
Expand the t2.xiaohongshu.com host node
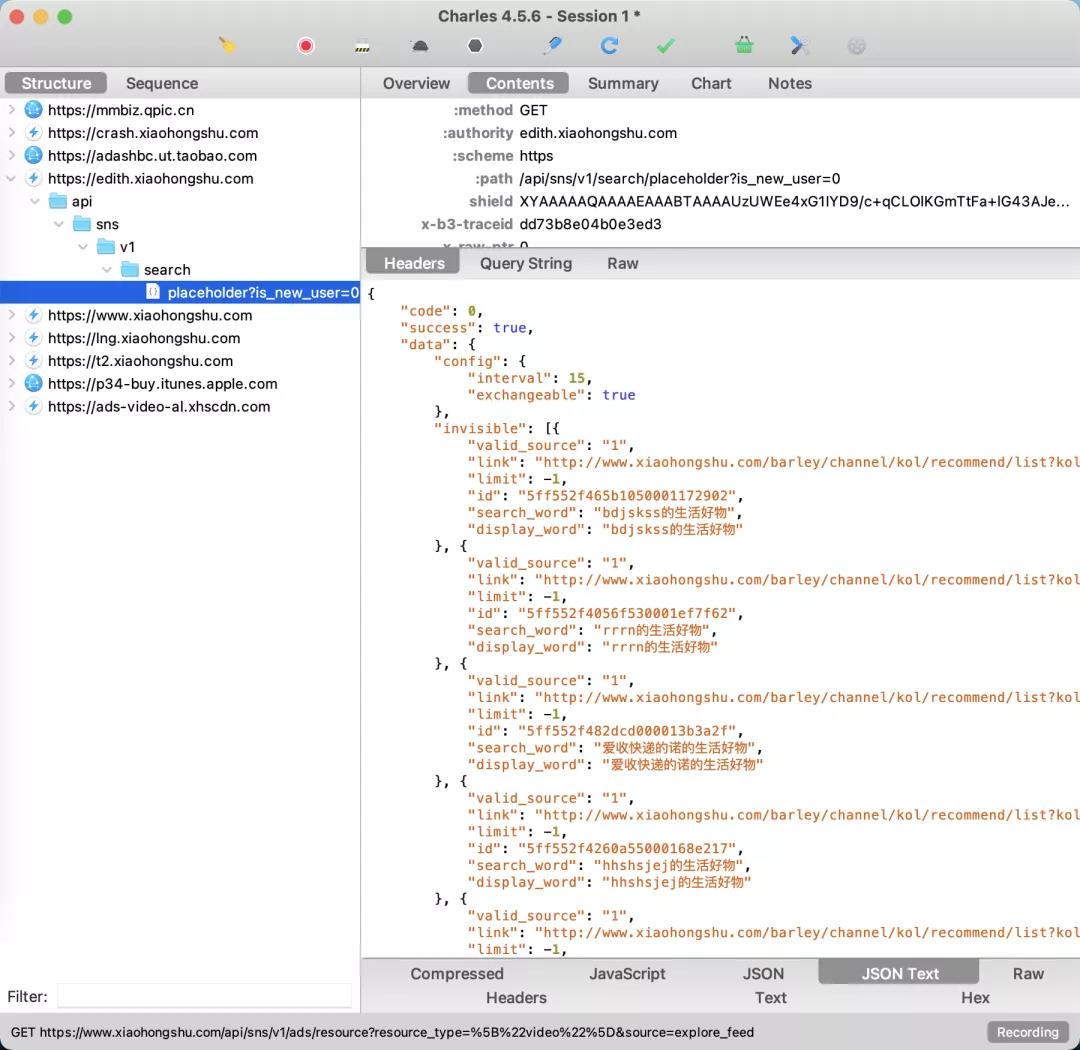(x=11, y=360)
